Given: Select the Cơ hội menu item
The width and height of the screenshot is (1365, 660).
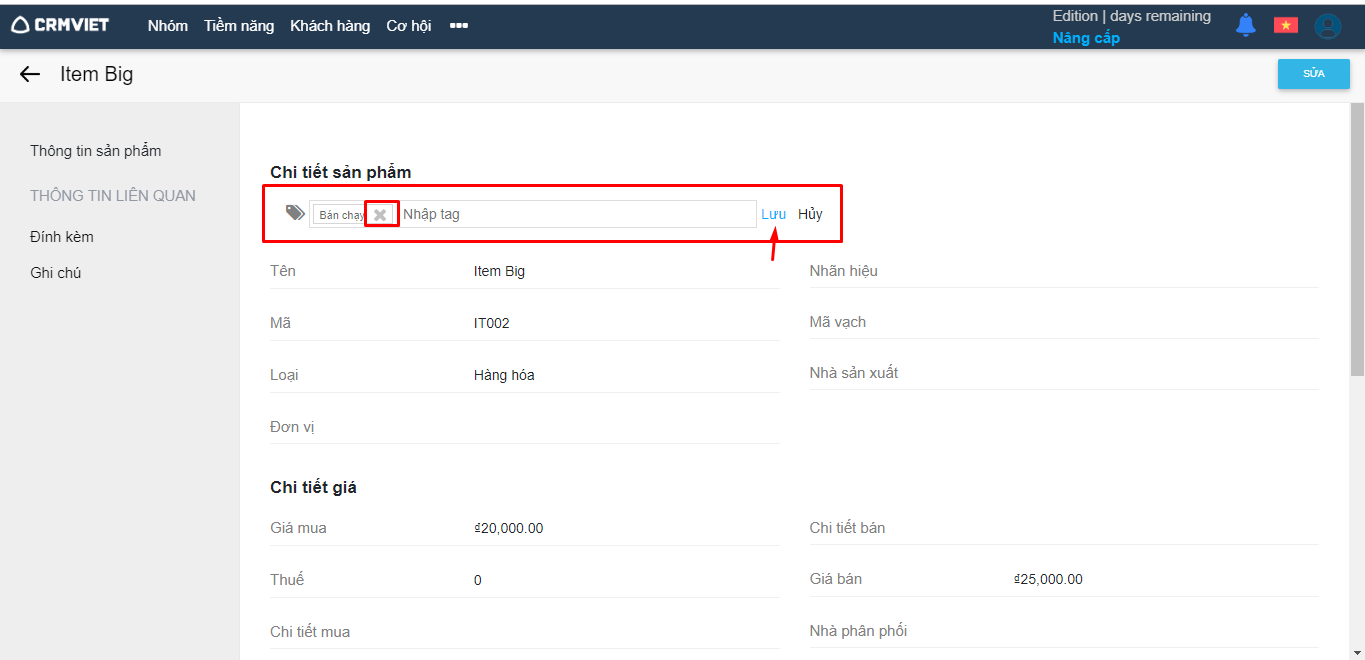Looking at the screenshot, I should (x=409, y=26).
